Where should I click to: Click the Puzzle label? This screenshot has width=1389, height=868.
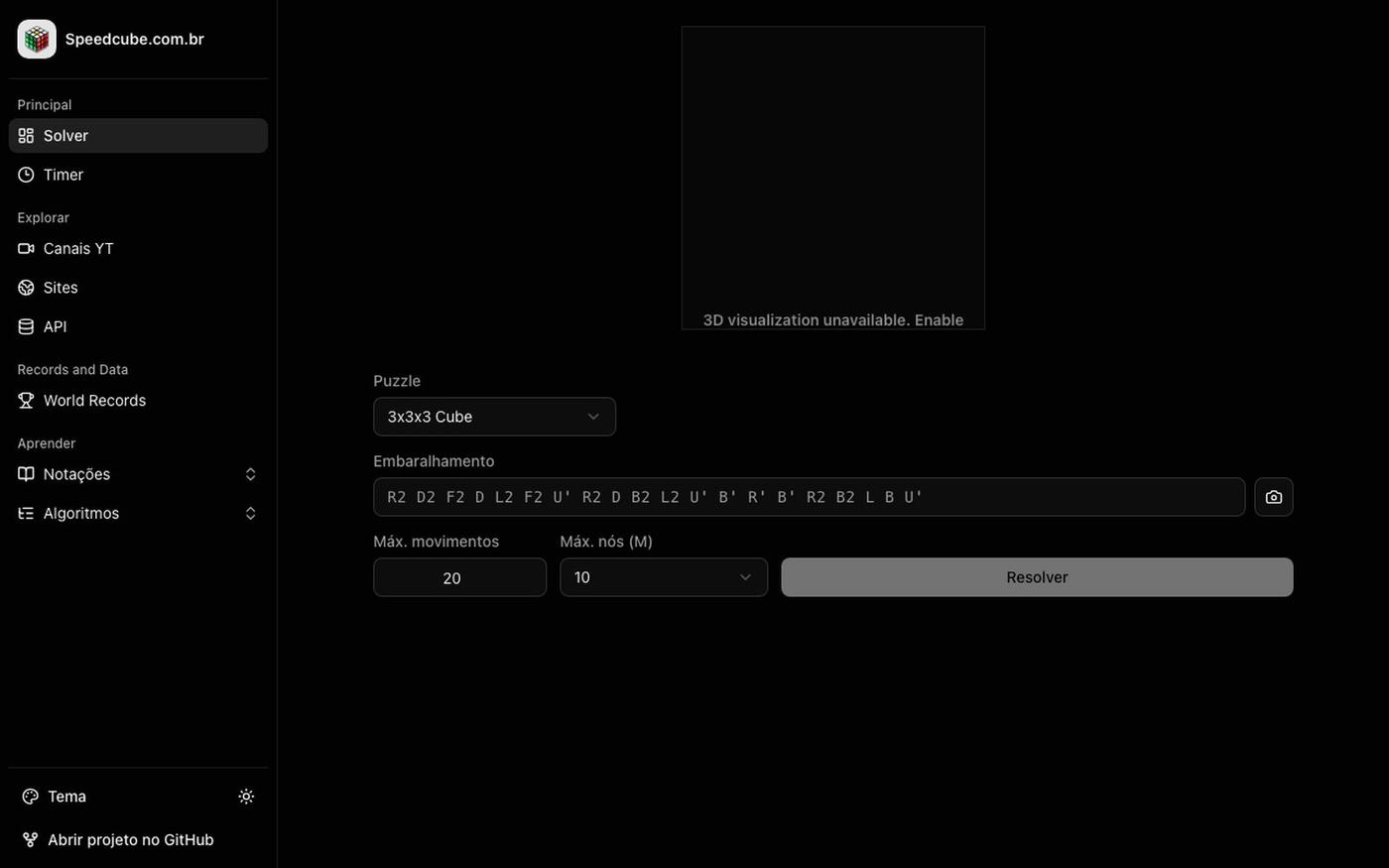click(x=397, y=381)
